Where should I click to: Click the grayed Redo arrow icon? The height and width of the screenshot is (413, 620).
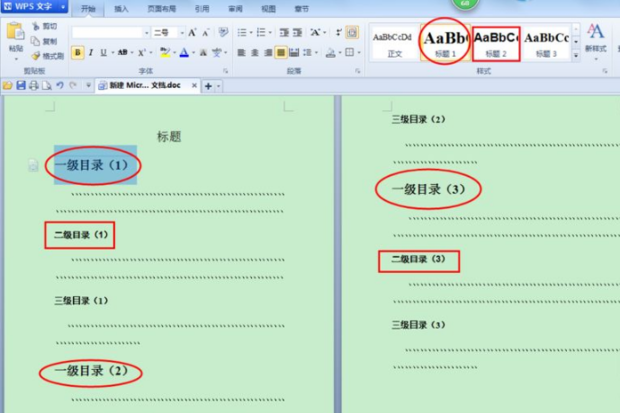[73, 85]
